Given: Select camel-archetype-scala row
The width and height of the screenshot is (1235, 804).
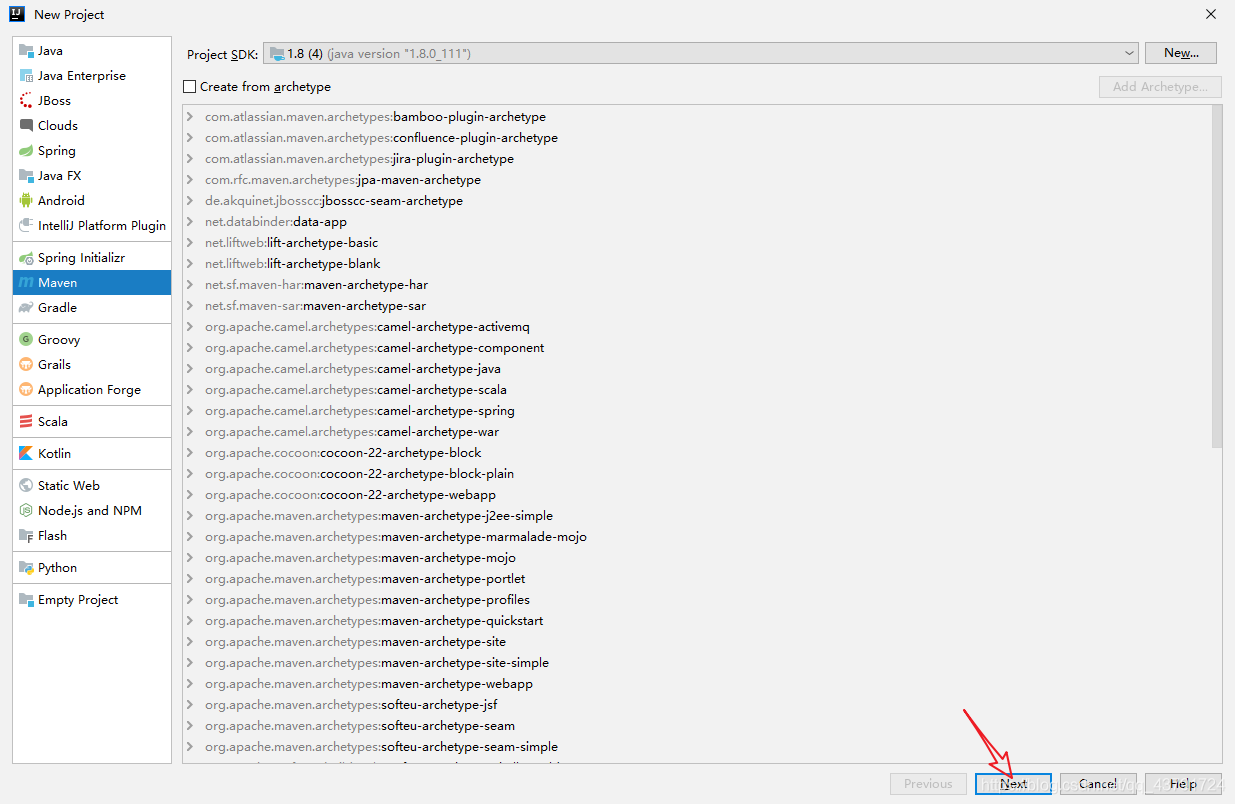Looking at the screenshot, I should point(696,390).
